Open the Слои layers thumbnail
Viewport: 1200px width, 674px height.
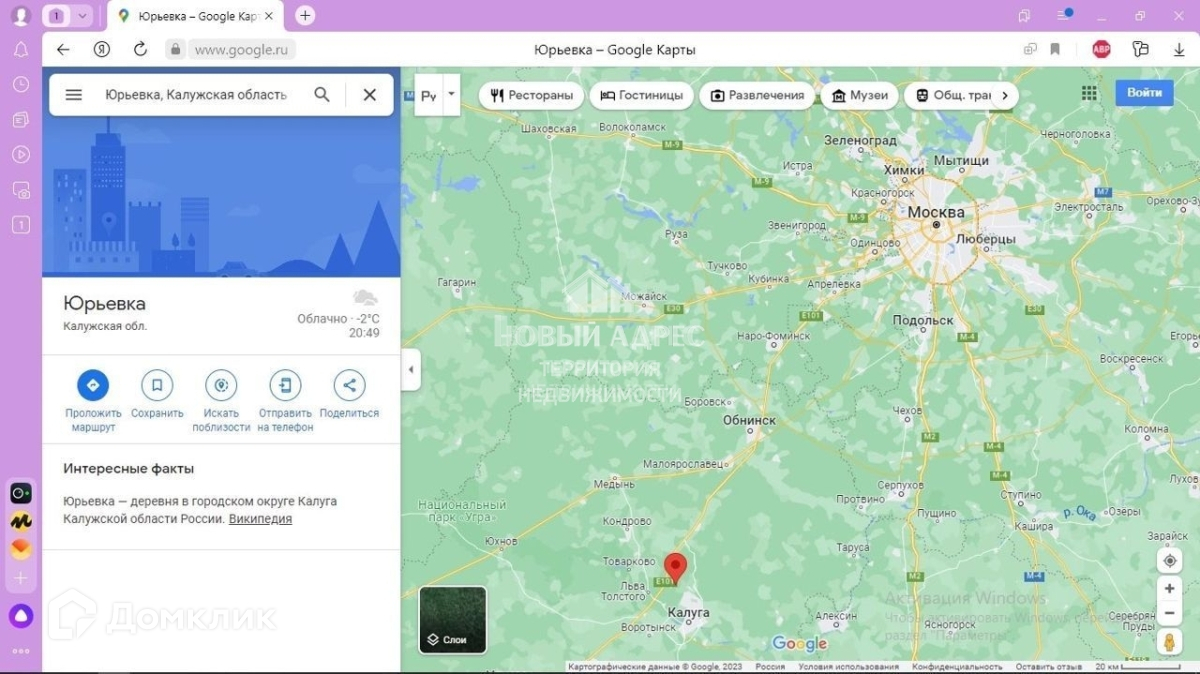click(x=453, y=620)
